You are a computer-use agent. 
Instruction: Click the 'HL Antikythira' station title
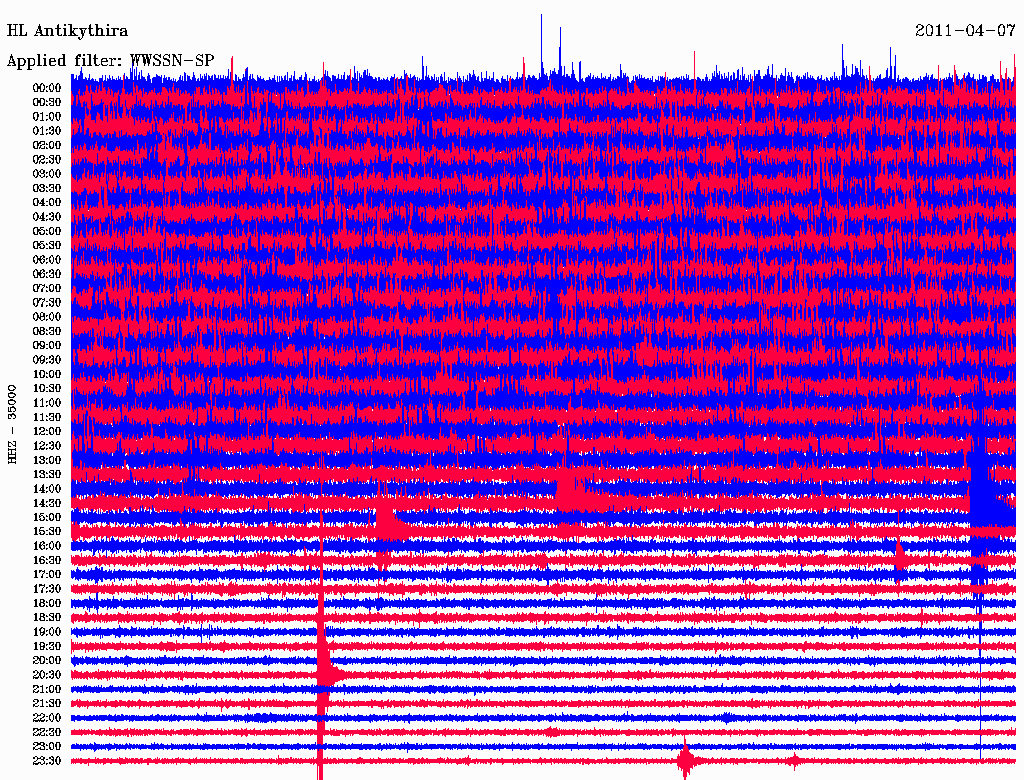point(67,31)
